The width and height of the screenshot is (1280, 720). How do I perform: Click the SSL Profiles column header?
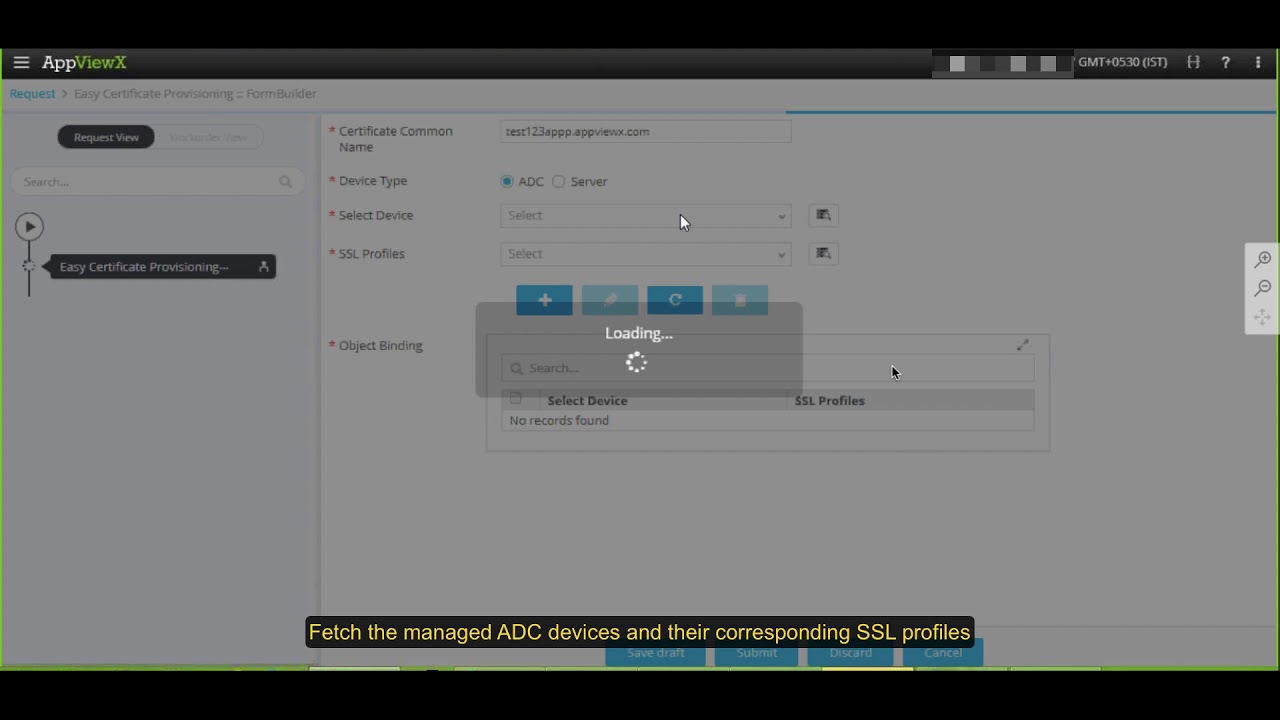(x=829, y=400)
